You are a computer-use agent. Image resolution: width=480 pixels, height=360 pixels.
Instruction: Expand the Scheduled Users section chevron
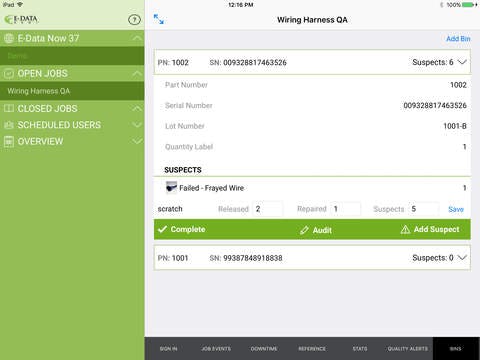pyautogui.click(x=137, y=125)
